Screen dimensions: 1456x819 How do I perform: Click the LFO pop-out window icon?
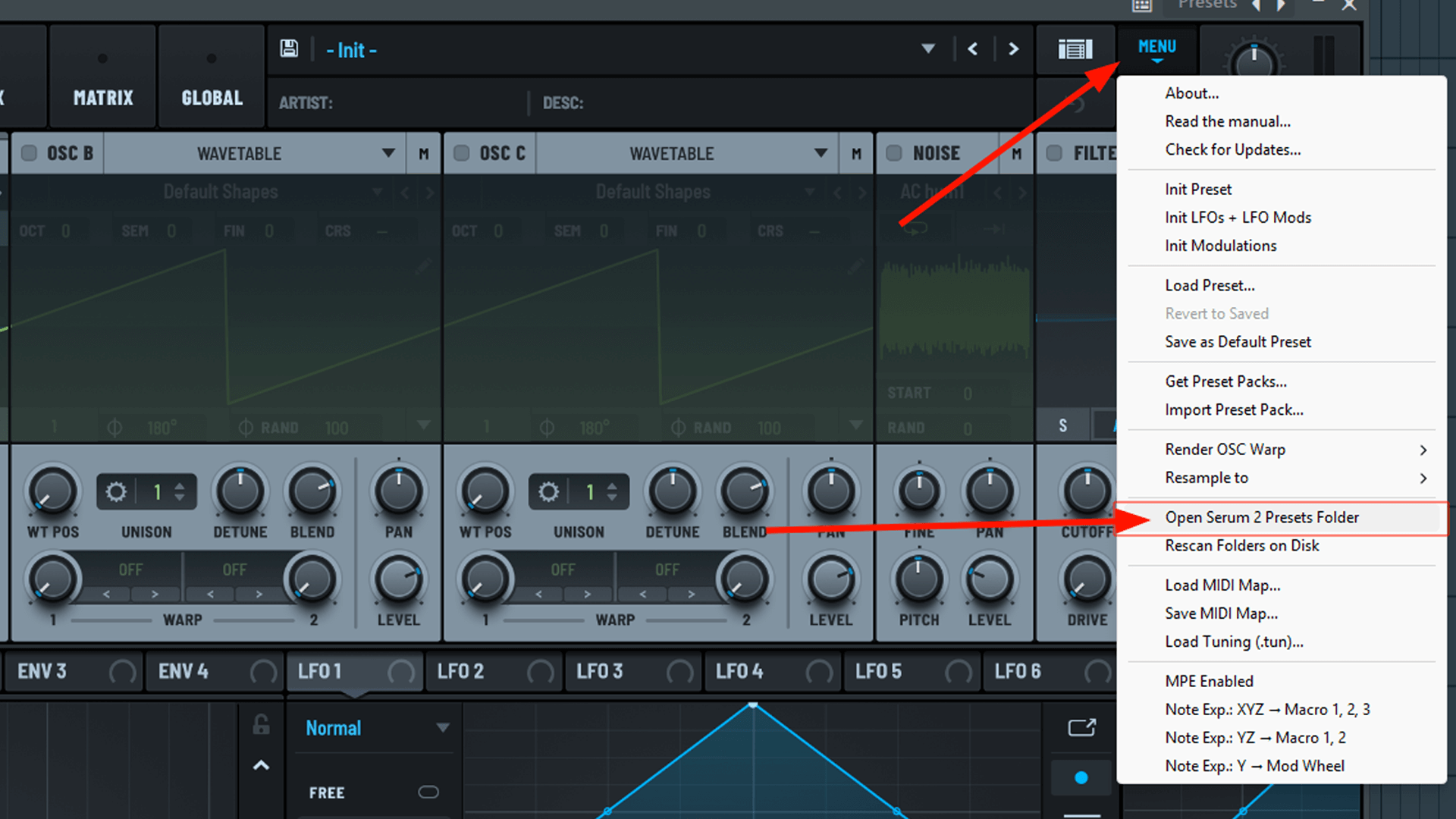[x=1081, y=727]
